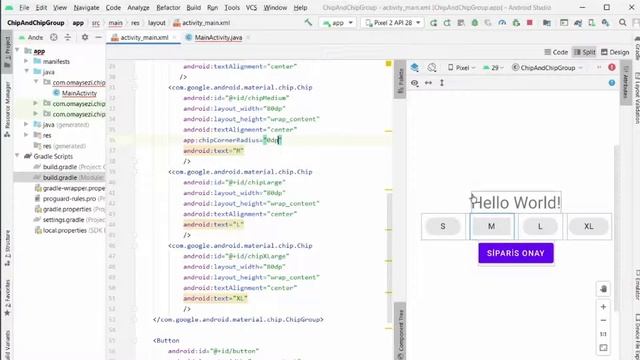Stop the running app with red square
Viewport: 640px width, 360px height.
point(530,23)
